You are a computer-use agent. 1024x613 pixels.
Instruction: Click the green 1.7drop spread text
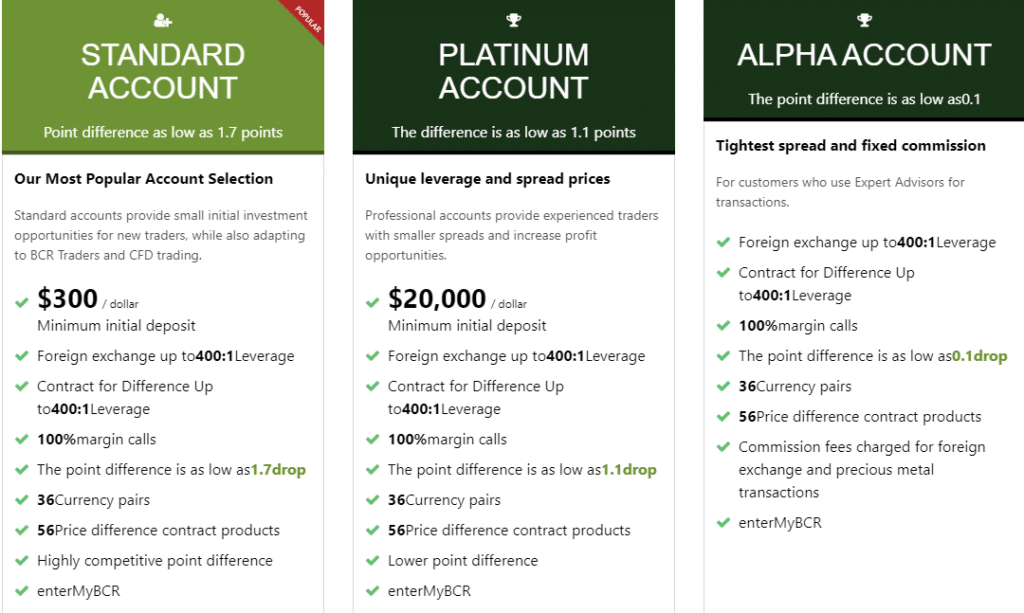click(278, 469)
